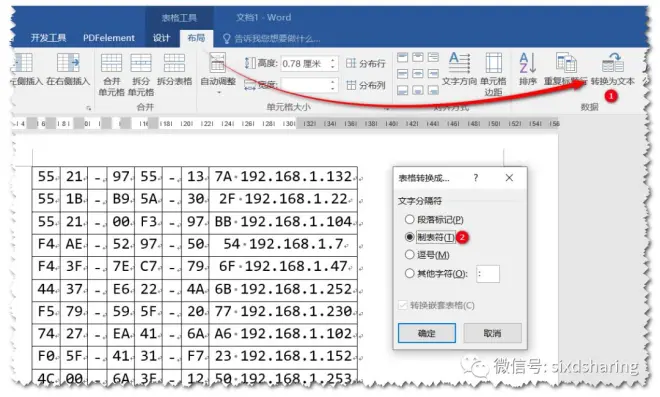Click the 合并单元格 merge cells icon

(x=112, y=63)
